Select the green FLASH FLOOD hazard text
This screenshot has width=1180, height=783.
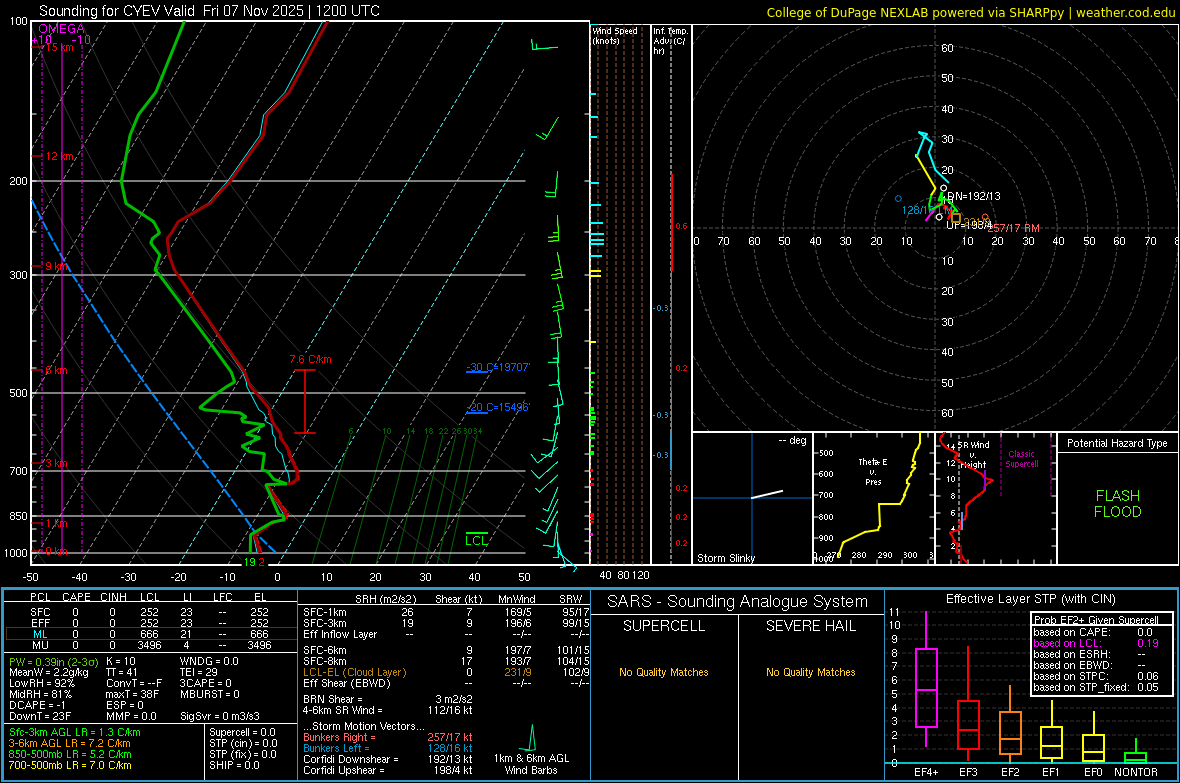pos(1118,504)
